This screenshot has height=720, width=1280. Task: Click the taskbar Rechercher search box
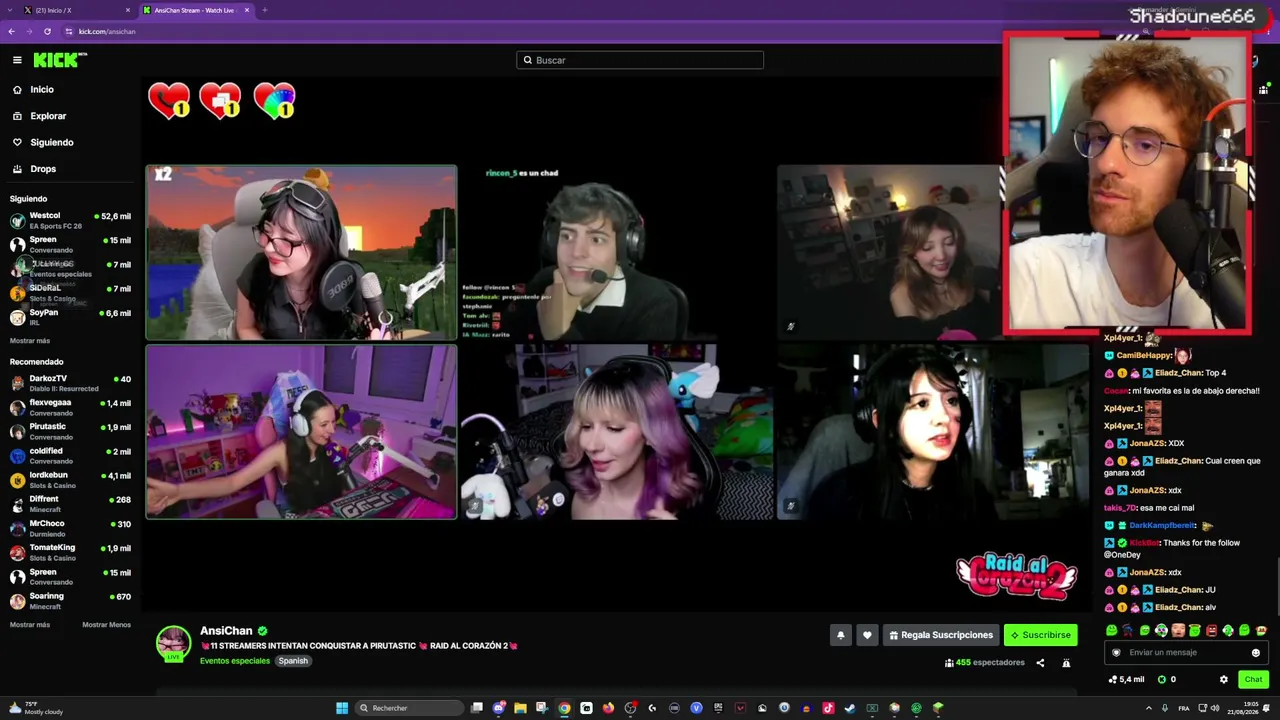click(410, 708)
